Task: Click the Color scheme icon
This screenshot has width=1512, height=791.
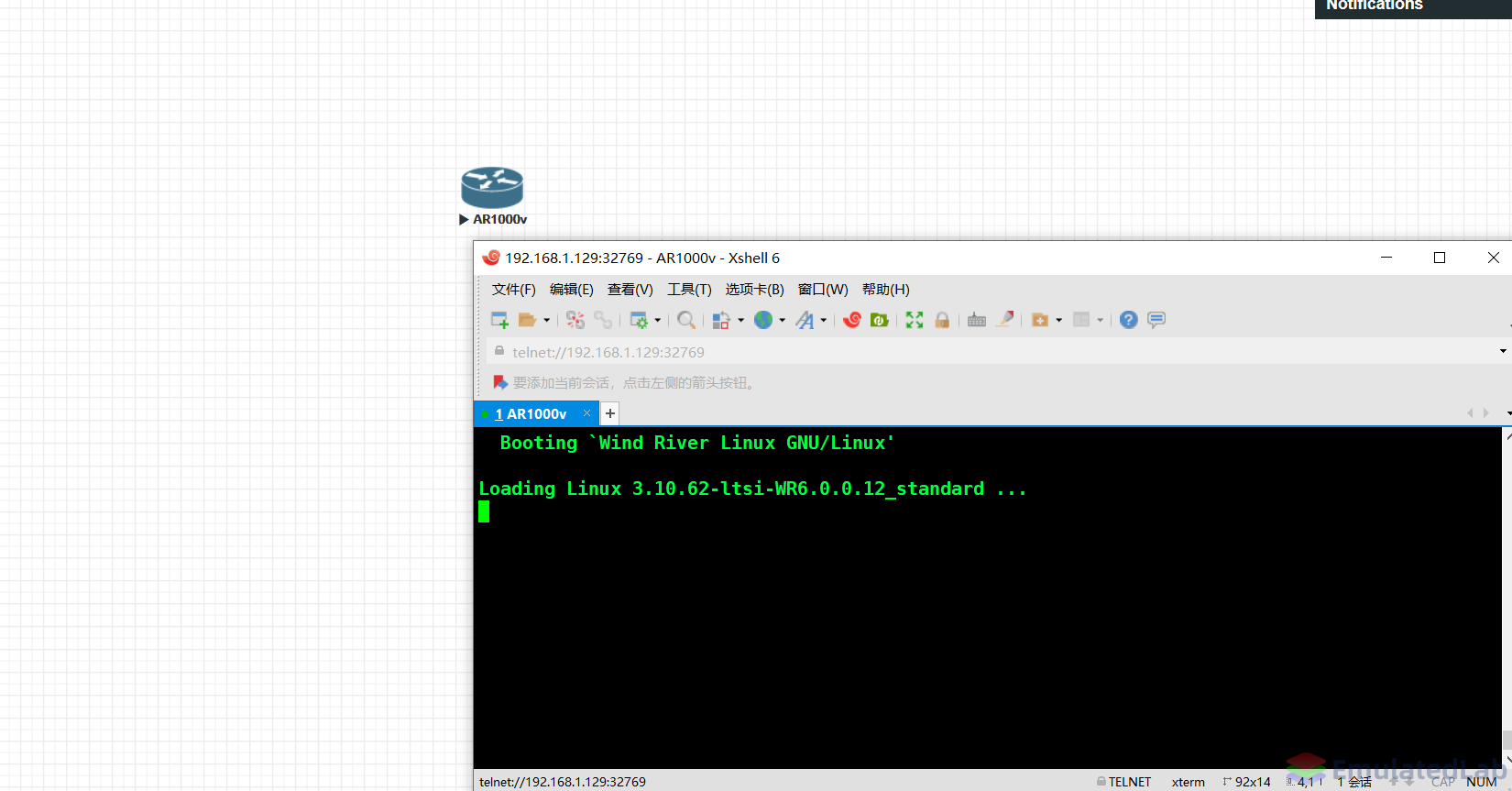Action: (721, 320)
